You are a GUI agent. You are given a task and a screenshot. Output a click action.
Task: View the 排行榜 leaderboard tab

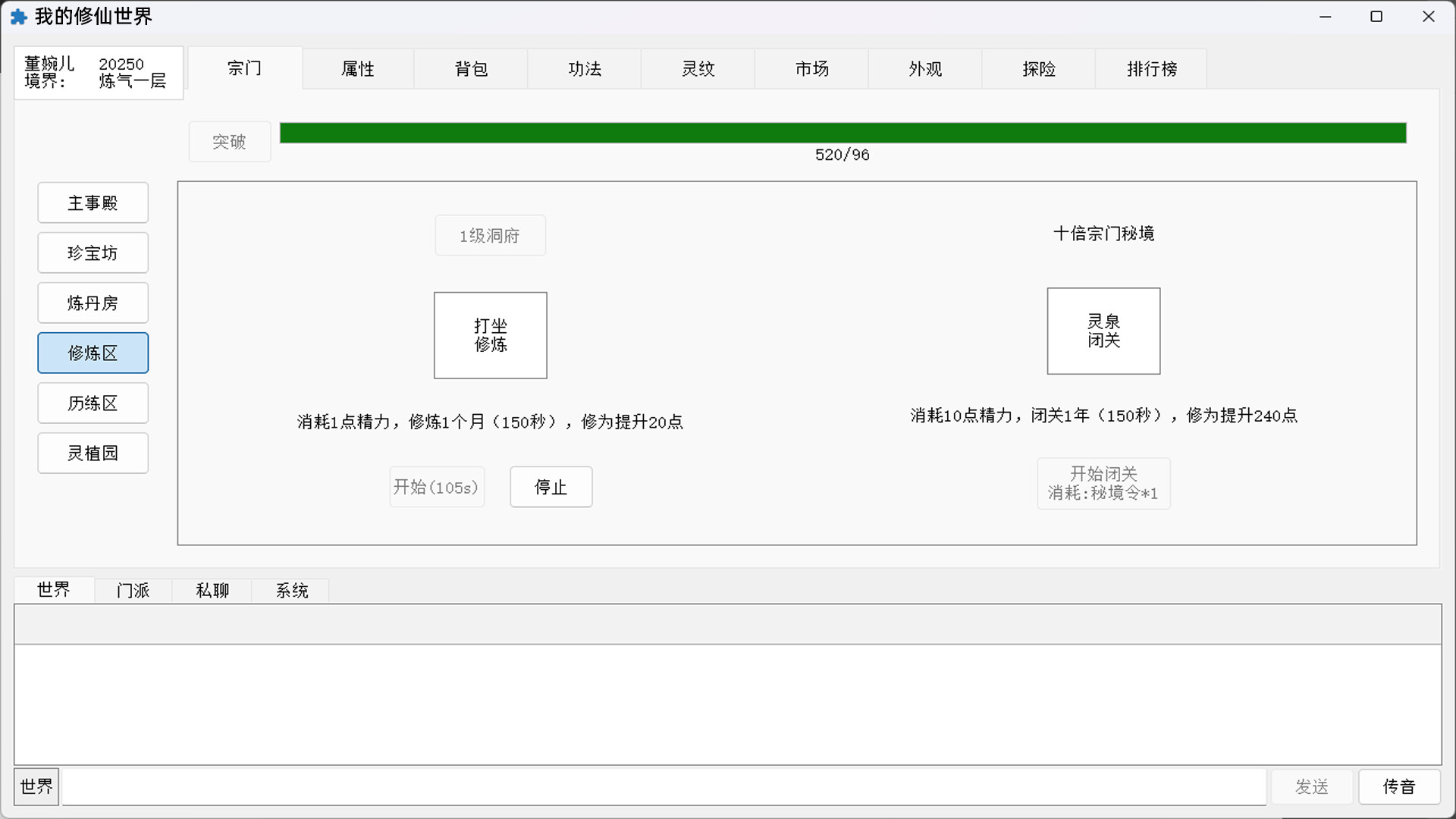point(1150,68)
